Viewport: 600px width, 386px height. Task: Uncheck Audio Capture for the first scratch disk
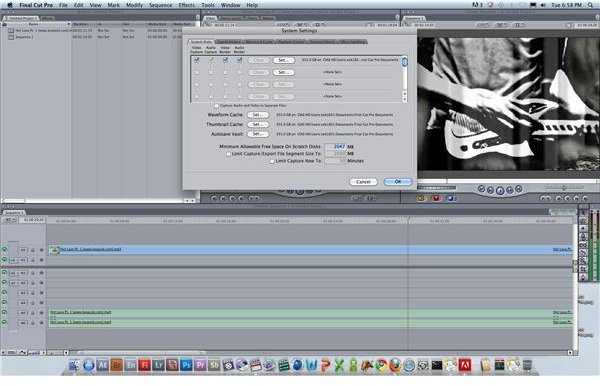[x=211, y=60]
